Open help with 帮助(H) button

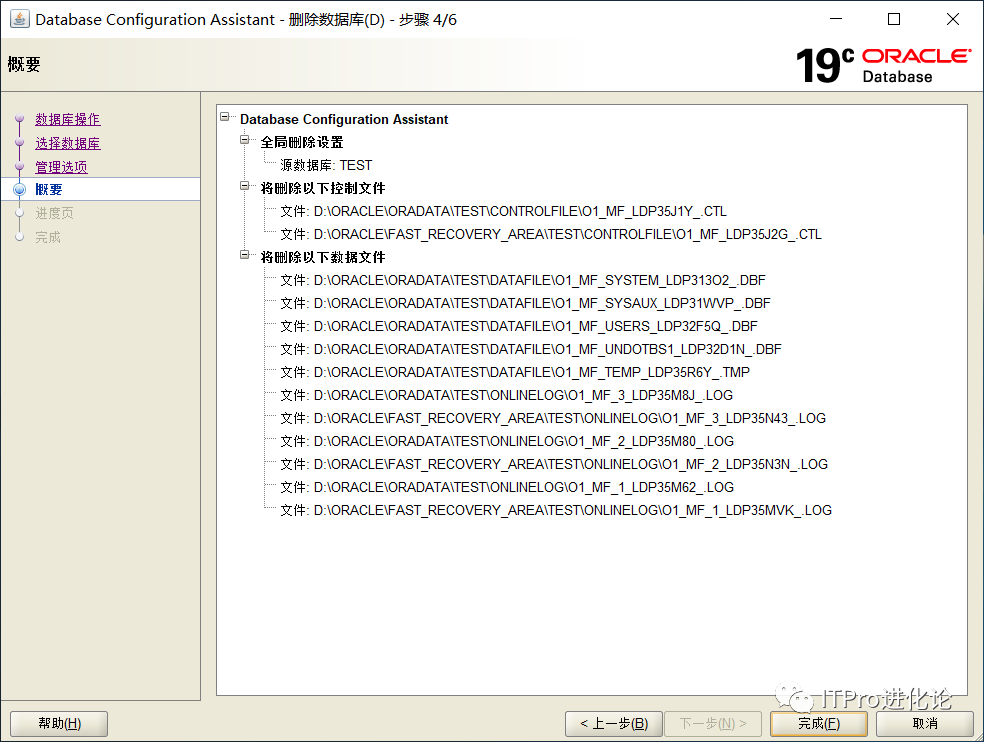tap(59, 724)
